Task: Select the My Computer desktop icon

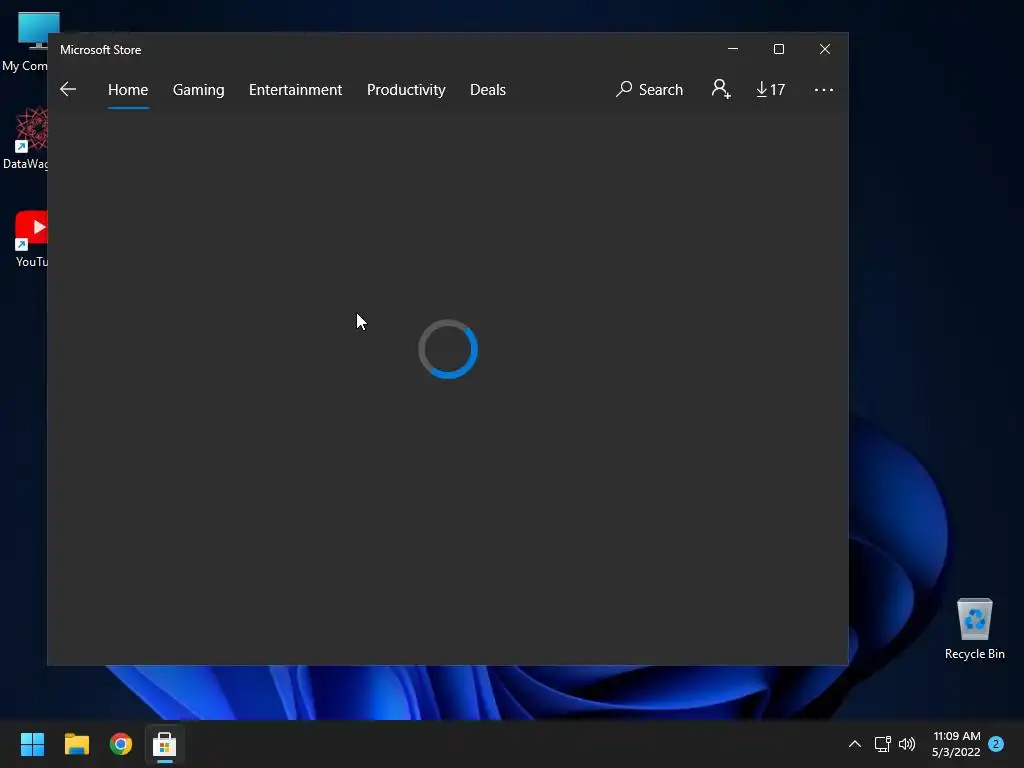Action: [x=25, y=42]
